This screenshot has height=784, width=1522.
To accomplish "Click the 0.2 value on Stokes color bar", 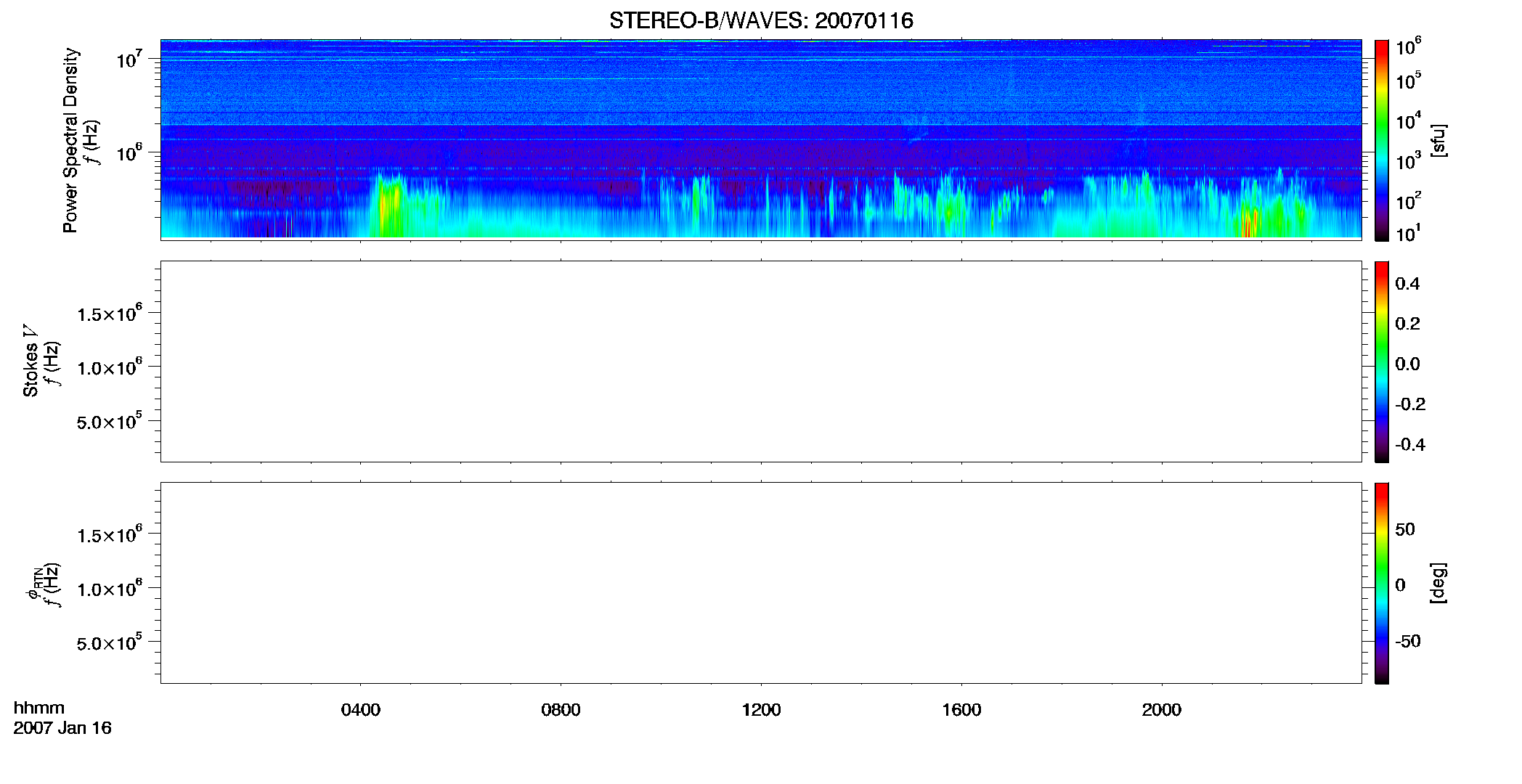I will click(1407, 324).
